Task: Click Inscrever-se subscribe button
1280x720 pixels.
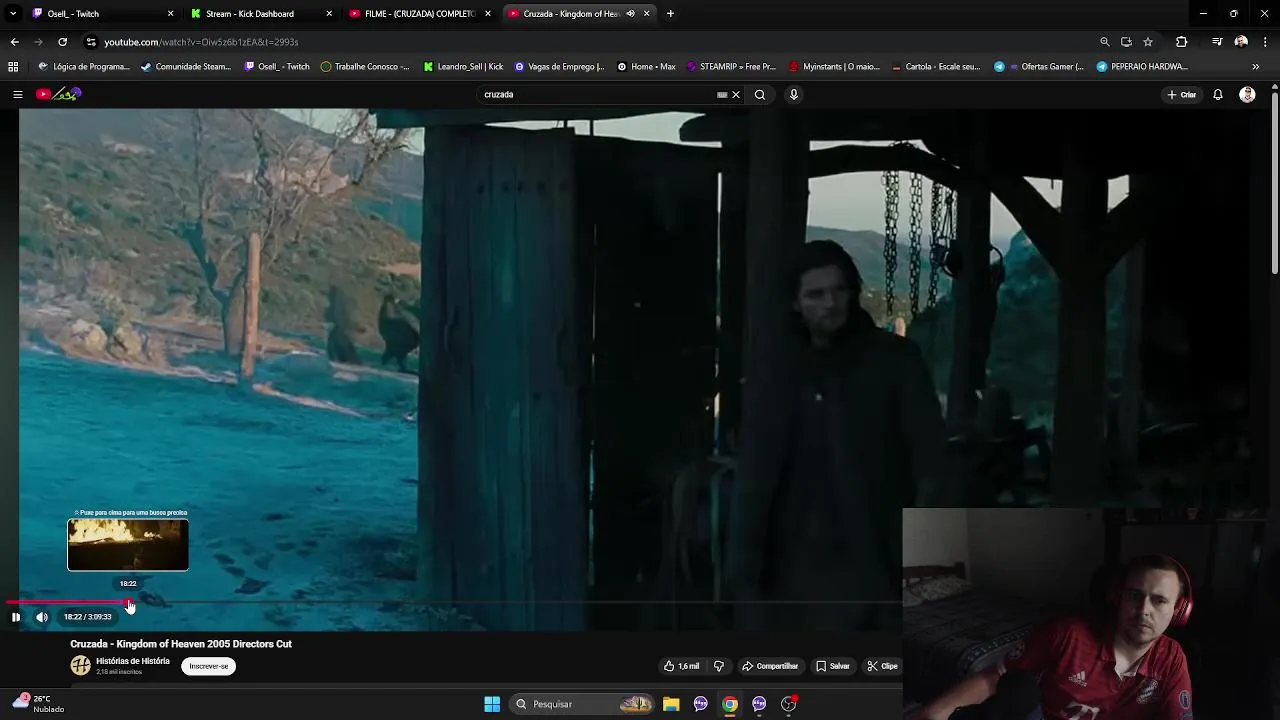Action: point(209,666)
